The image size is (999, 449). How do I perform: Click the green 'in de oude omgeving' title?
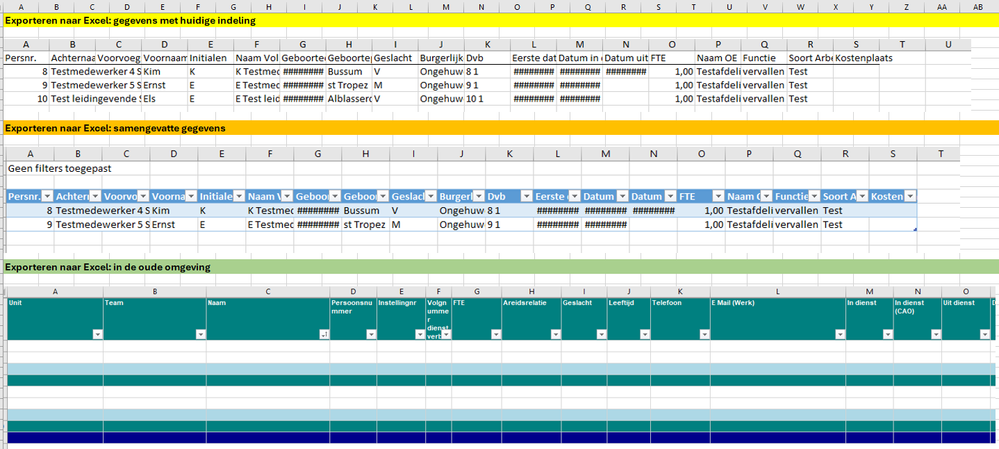click(x=108, y=267)
